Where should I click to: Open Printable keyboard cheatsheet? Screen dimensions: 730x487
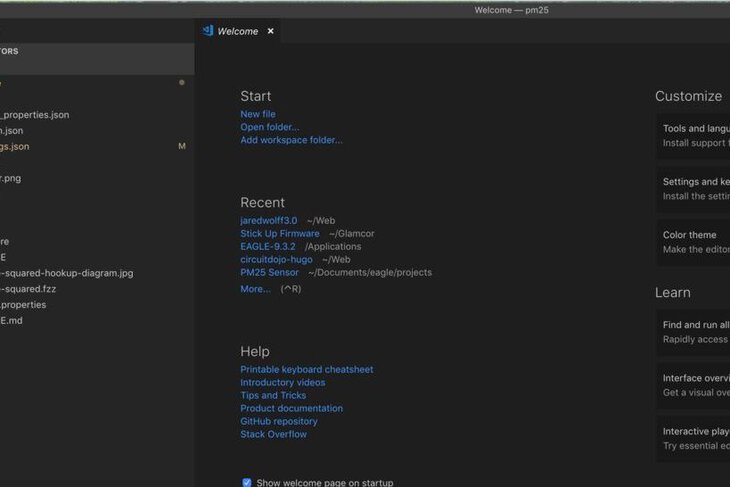pos(307,370)
